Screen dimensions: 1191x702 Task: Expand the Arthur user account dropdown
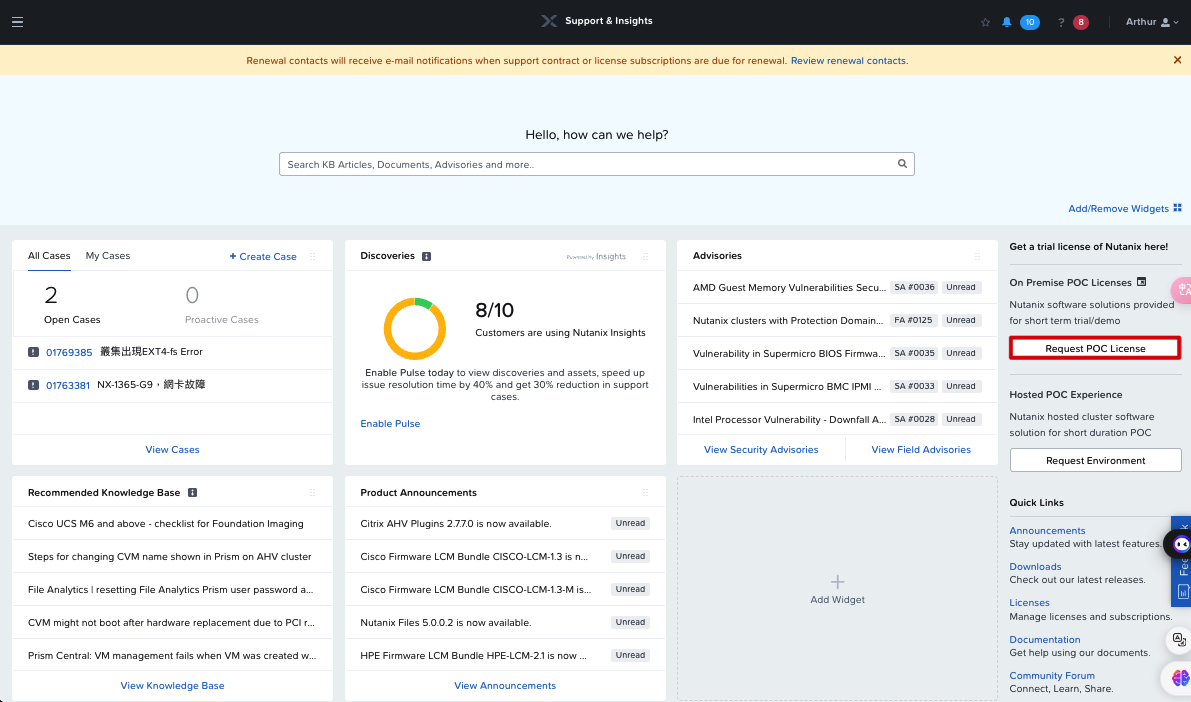pos(1152,22)
